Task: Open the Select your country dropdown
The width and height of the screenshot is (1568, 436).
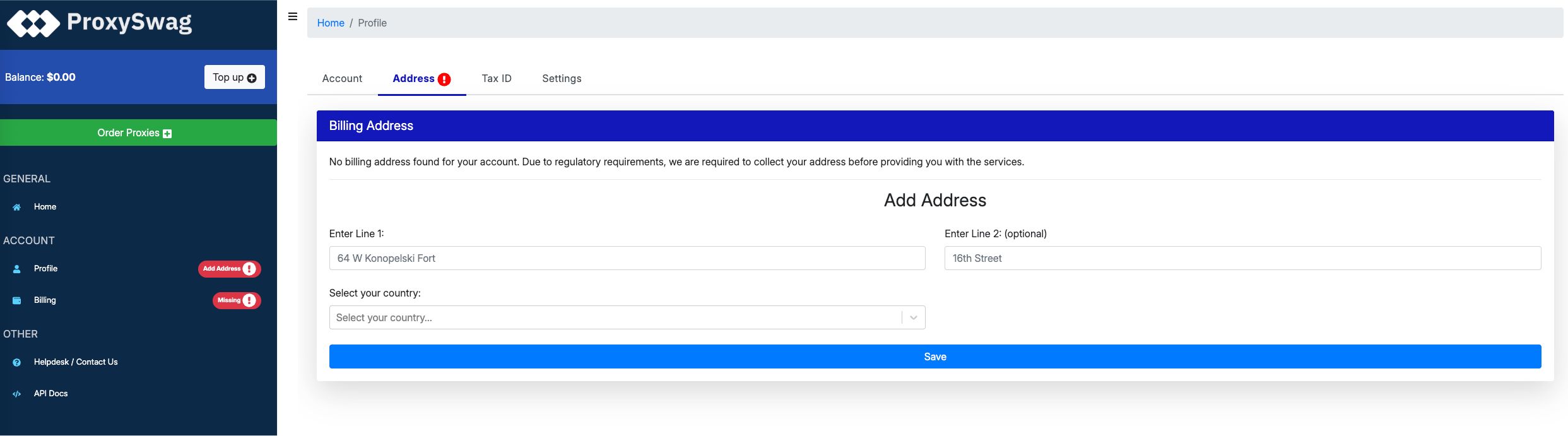Action: [615, 317]
